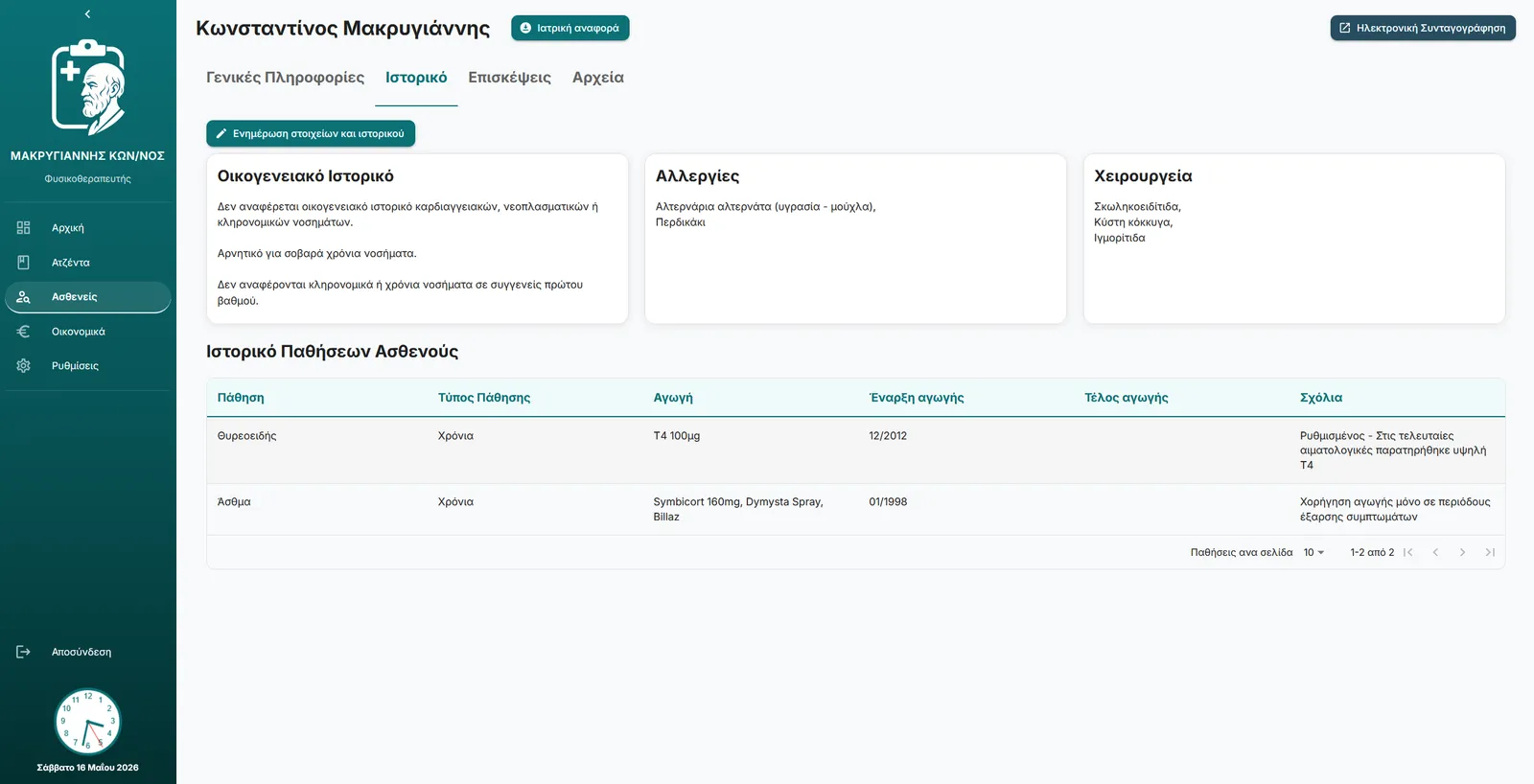
Task: Click the Ηλεκτρονική Συνταγογράφηση button
Action: pos(1423,29)
